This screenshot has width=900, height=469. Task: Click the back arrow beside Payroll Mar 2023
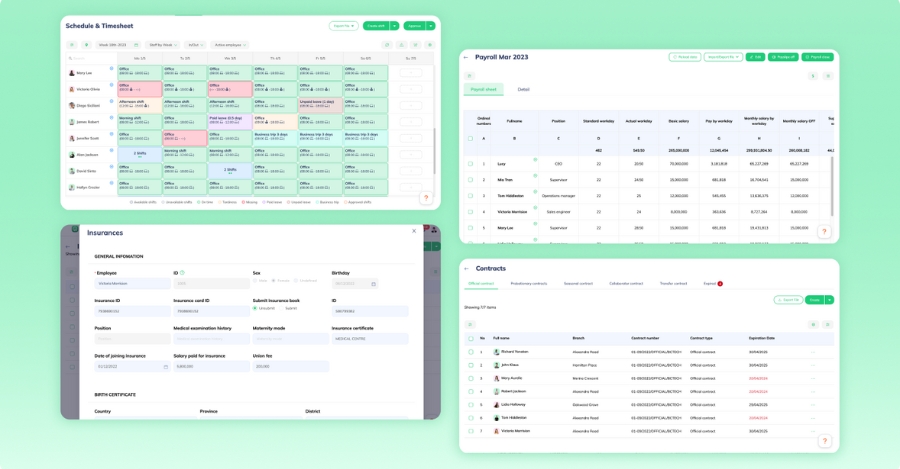pyautogui.click(x=466, y=57)
